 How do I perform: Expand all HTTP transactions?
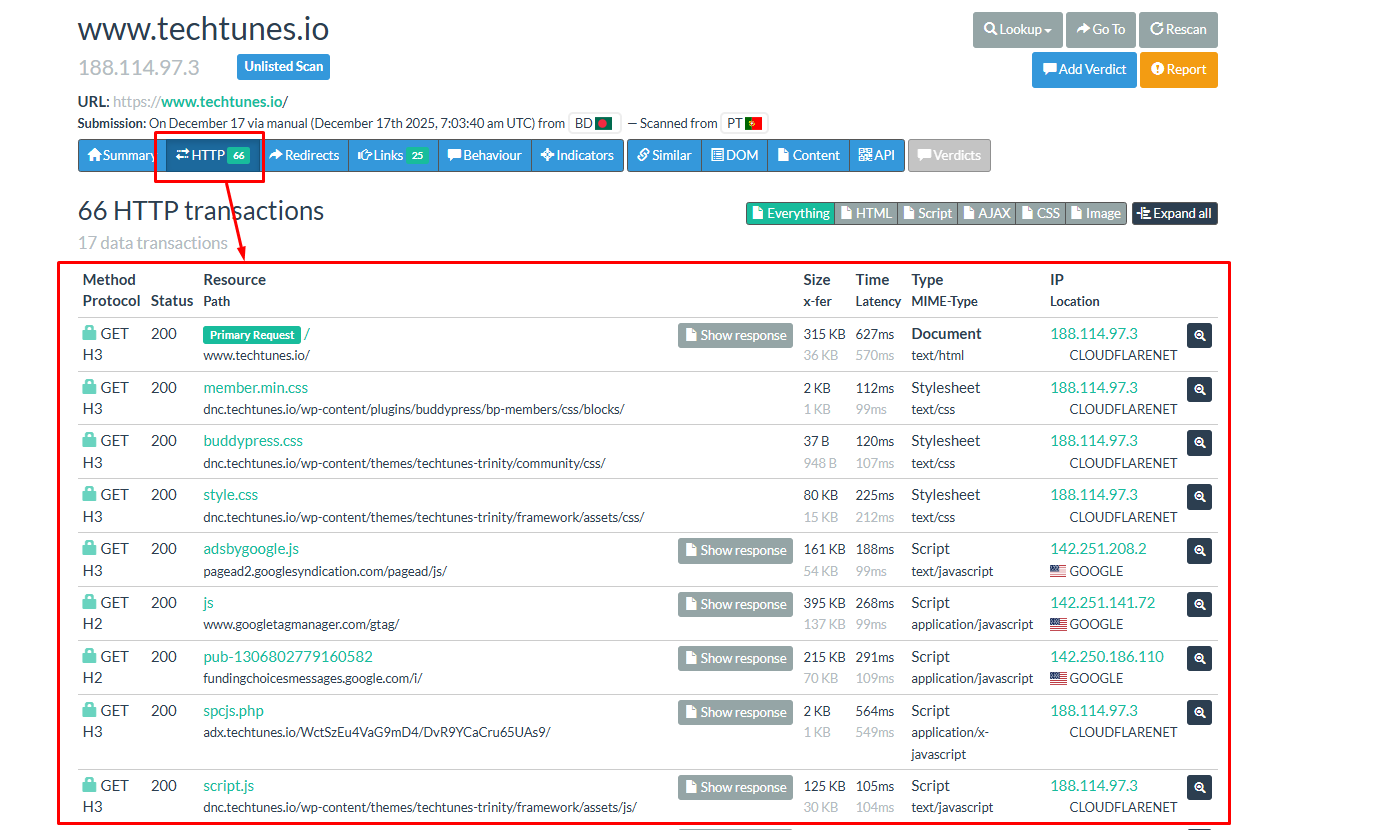1174,213
